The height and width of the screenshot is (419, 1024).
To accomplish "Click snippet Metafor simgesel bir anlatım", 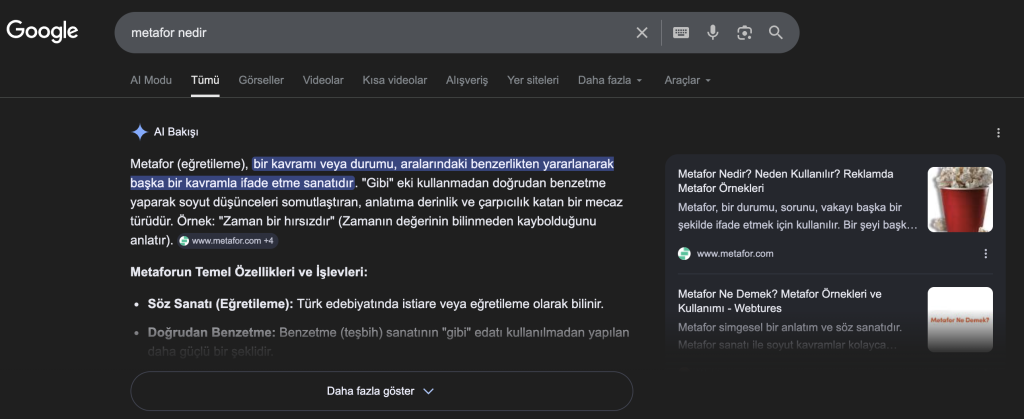I will (790, 336).
